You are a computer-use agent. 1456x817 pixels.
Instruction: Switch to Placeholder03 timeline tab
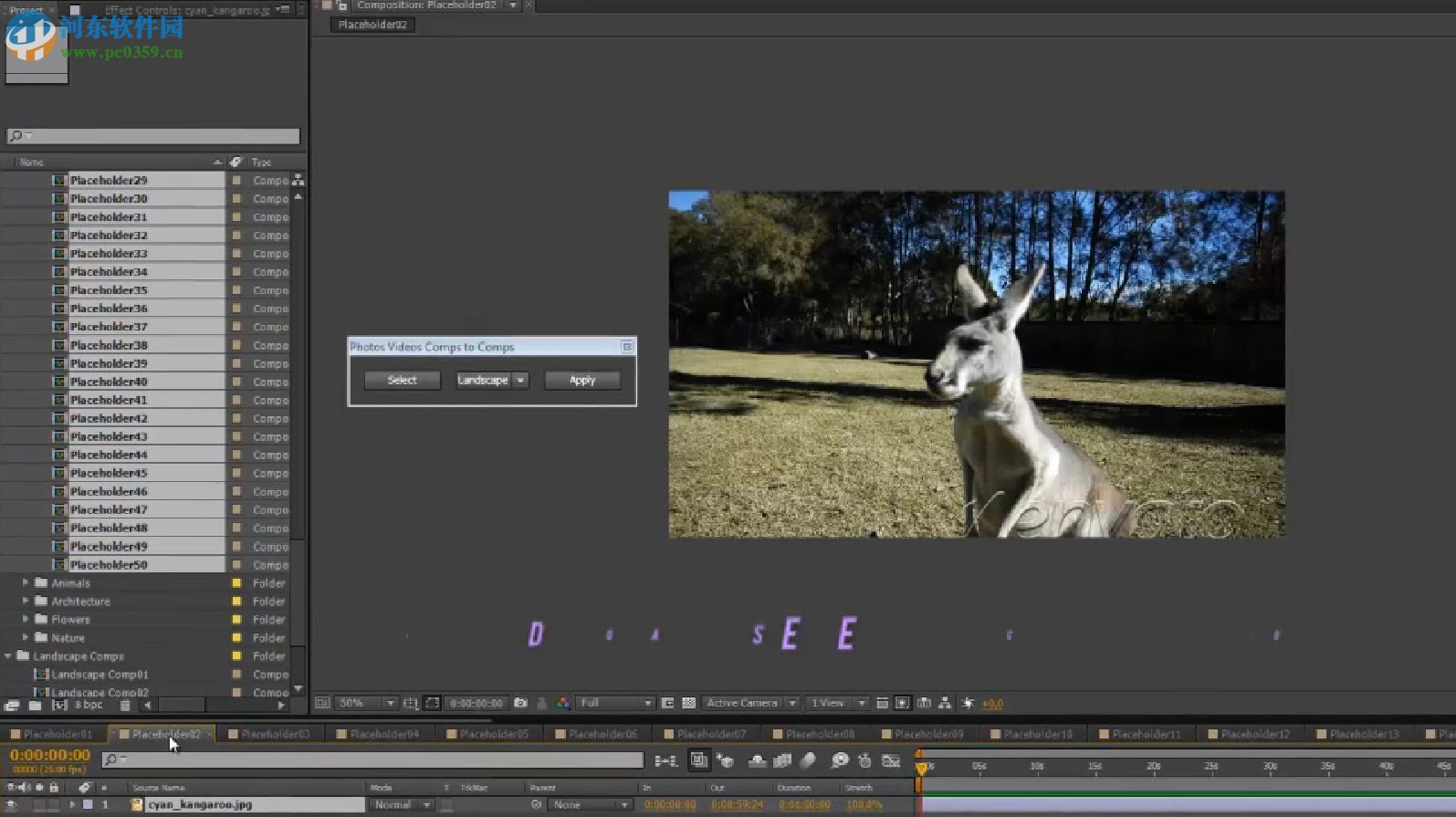pos(275,734)
